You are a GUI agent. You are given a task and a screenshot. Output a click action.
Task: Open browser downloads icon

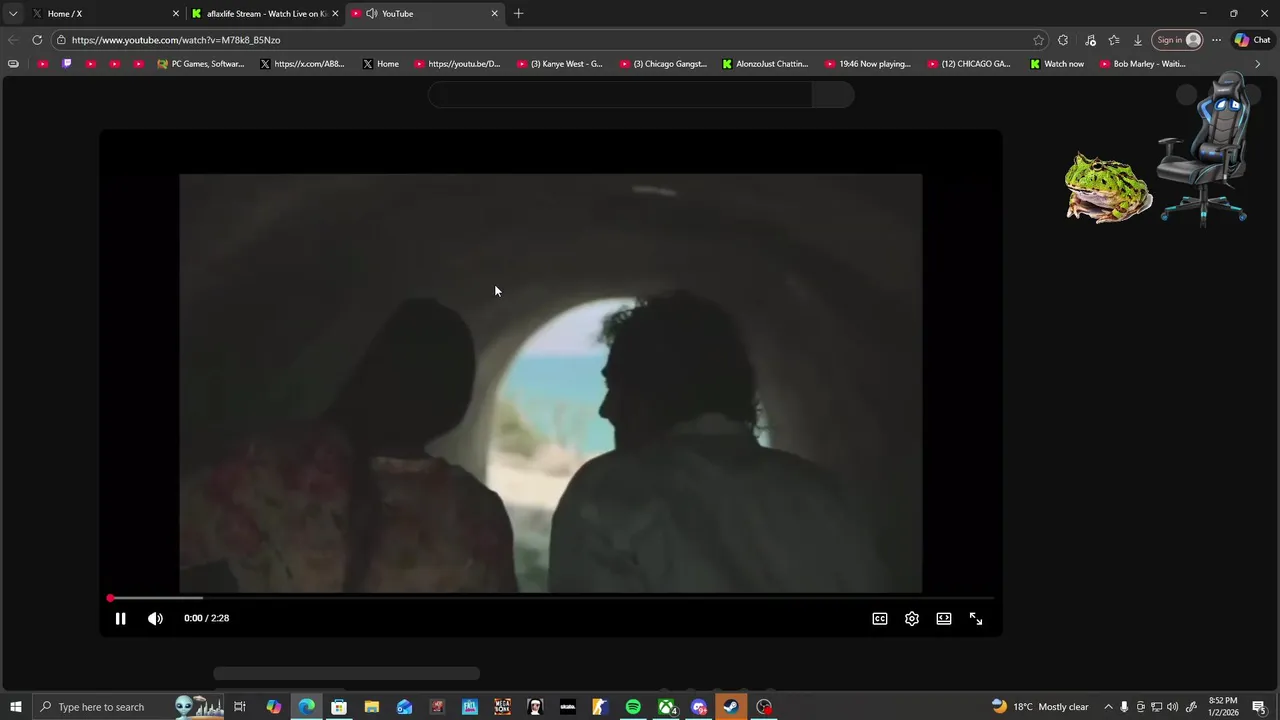[1138, 40]
